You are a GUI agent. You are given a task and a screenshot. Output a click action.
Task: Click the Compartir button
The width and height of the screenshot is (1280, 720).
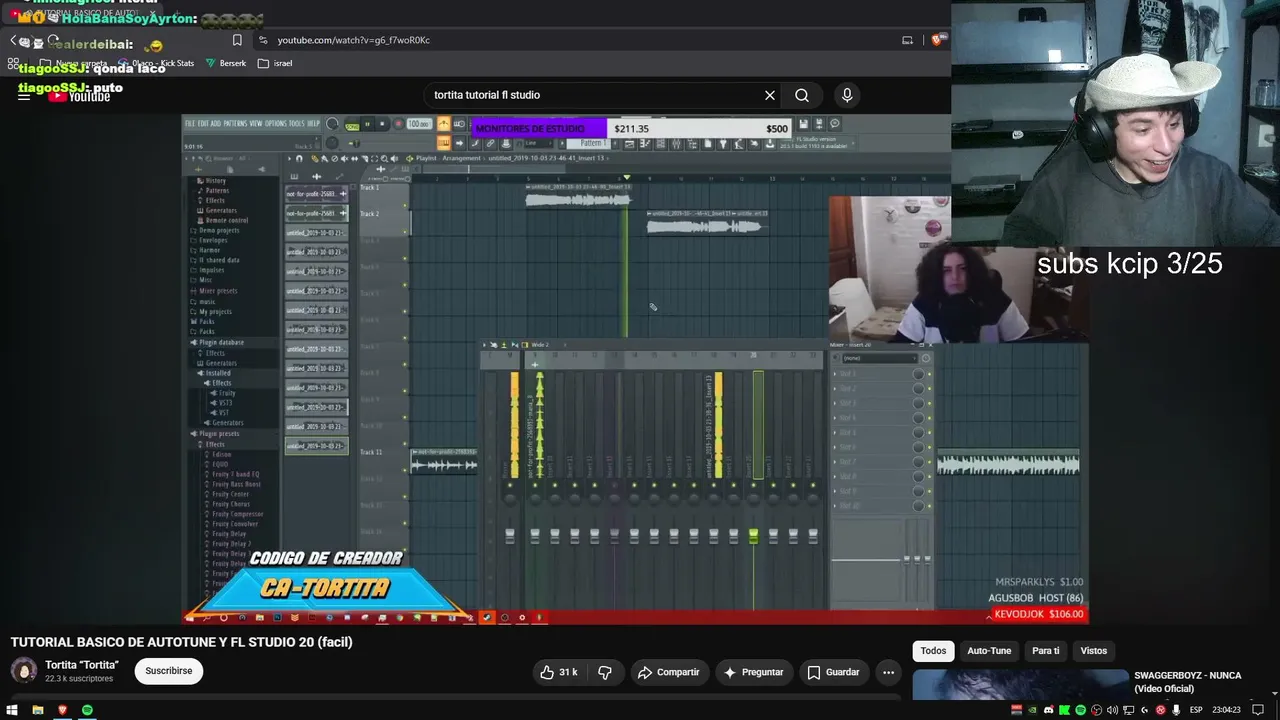[668, 672]
